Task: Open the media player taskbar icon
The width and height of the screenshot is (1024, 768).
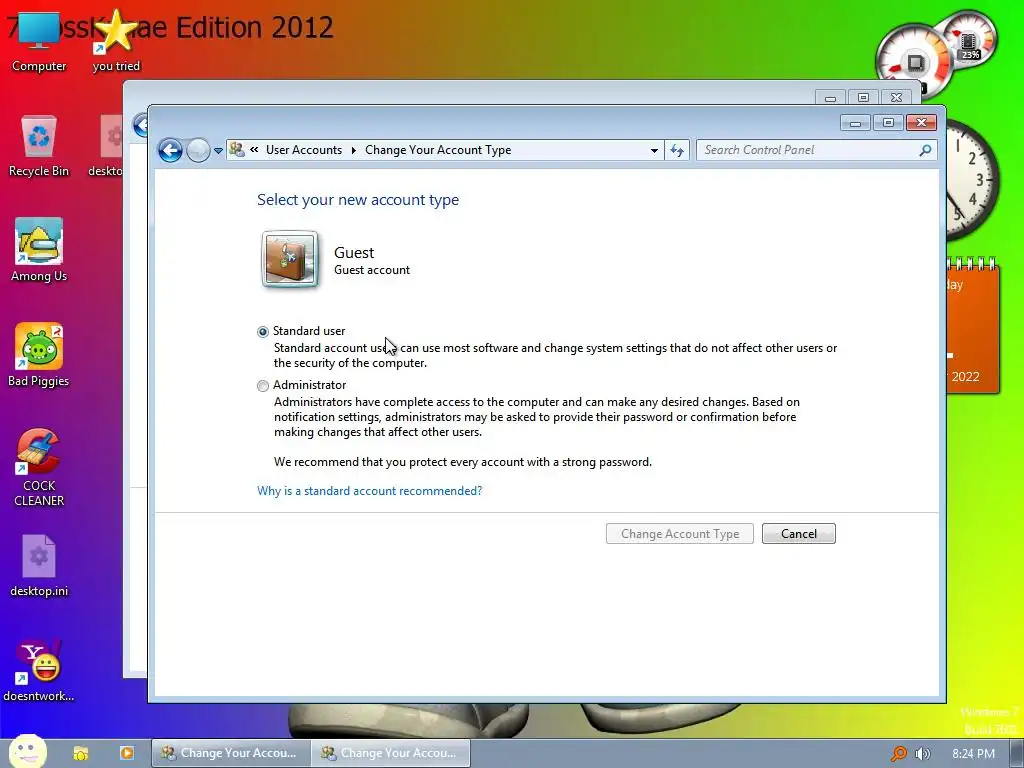Action: pyautogui.click(x=127, y=753)
